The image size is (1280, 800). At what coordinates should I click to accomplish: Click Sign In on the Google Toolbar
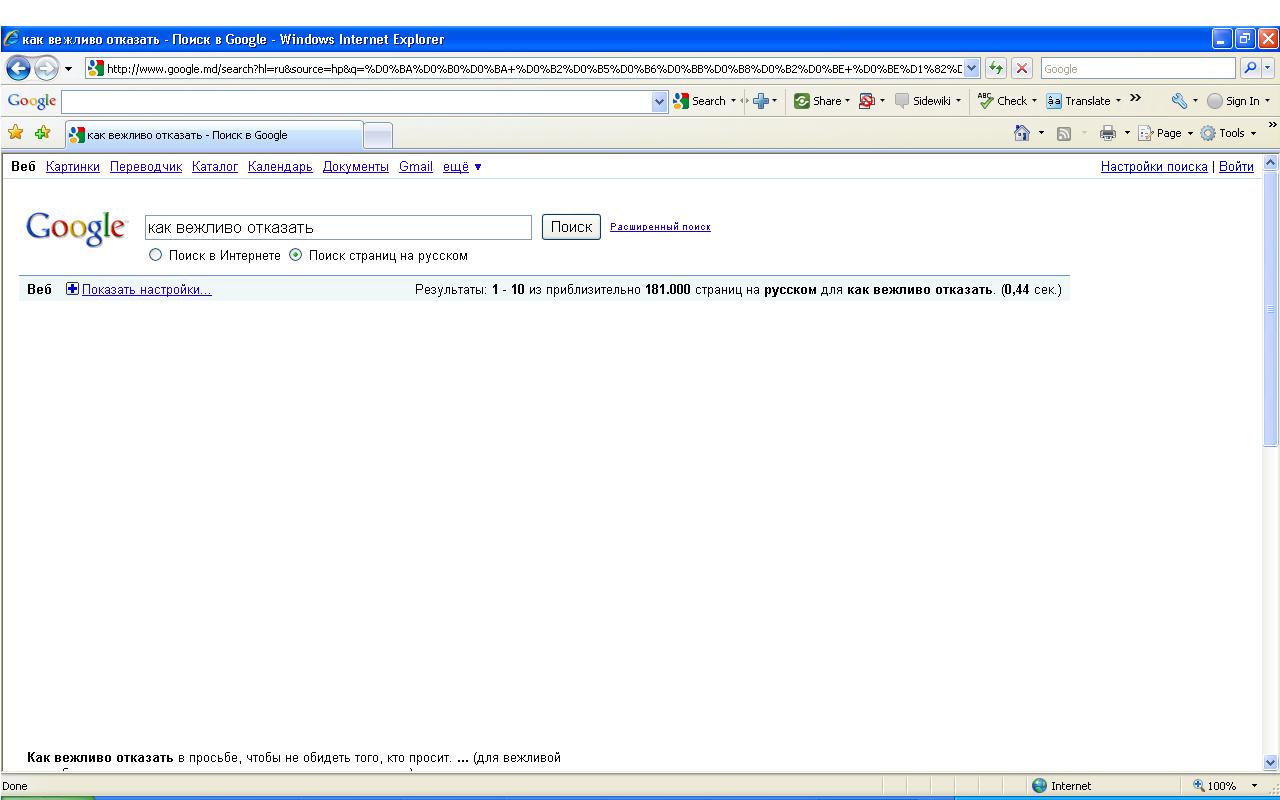pos(1234,101)
